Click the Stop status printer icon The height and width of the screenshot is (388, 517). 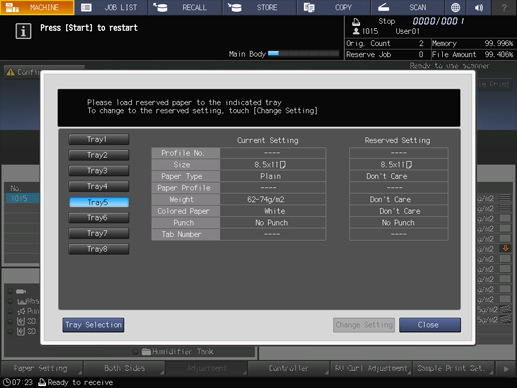click(356, 22)
